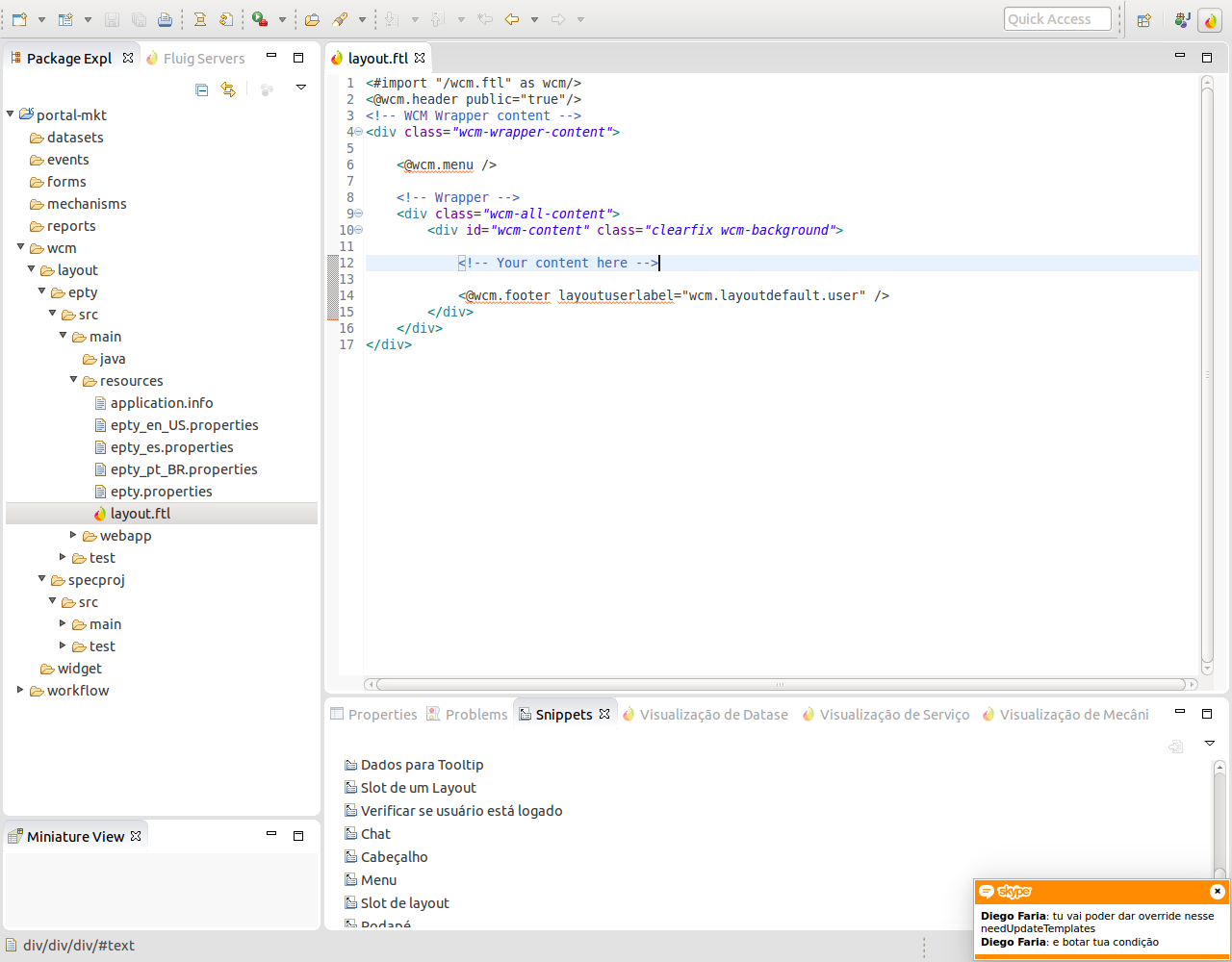Open the Package Explorer view menu arrow

[x=300, y=89]
